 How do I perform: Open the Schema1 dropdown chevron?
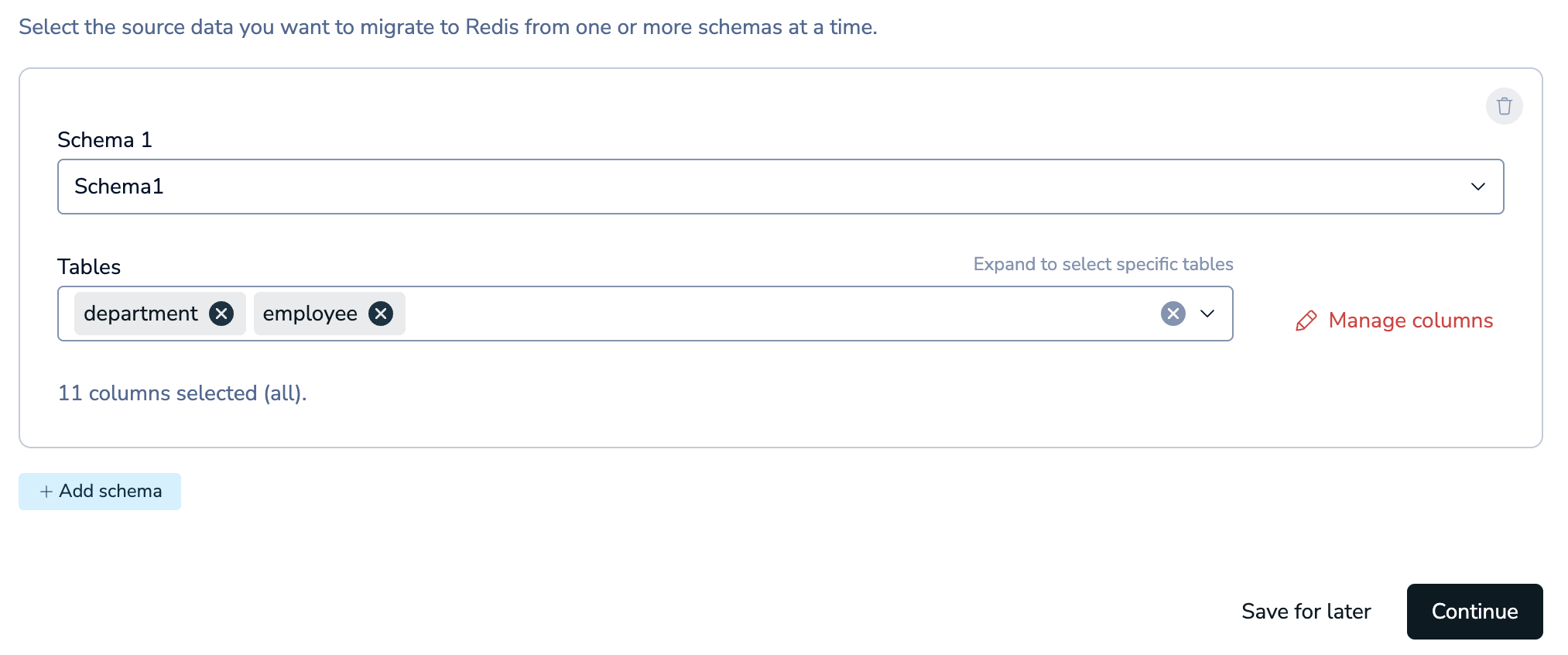1477,187
